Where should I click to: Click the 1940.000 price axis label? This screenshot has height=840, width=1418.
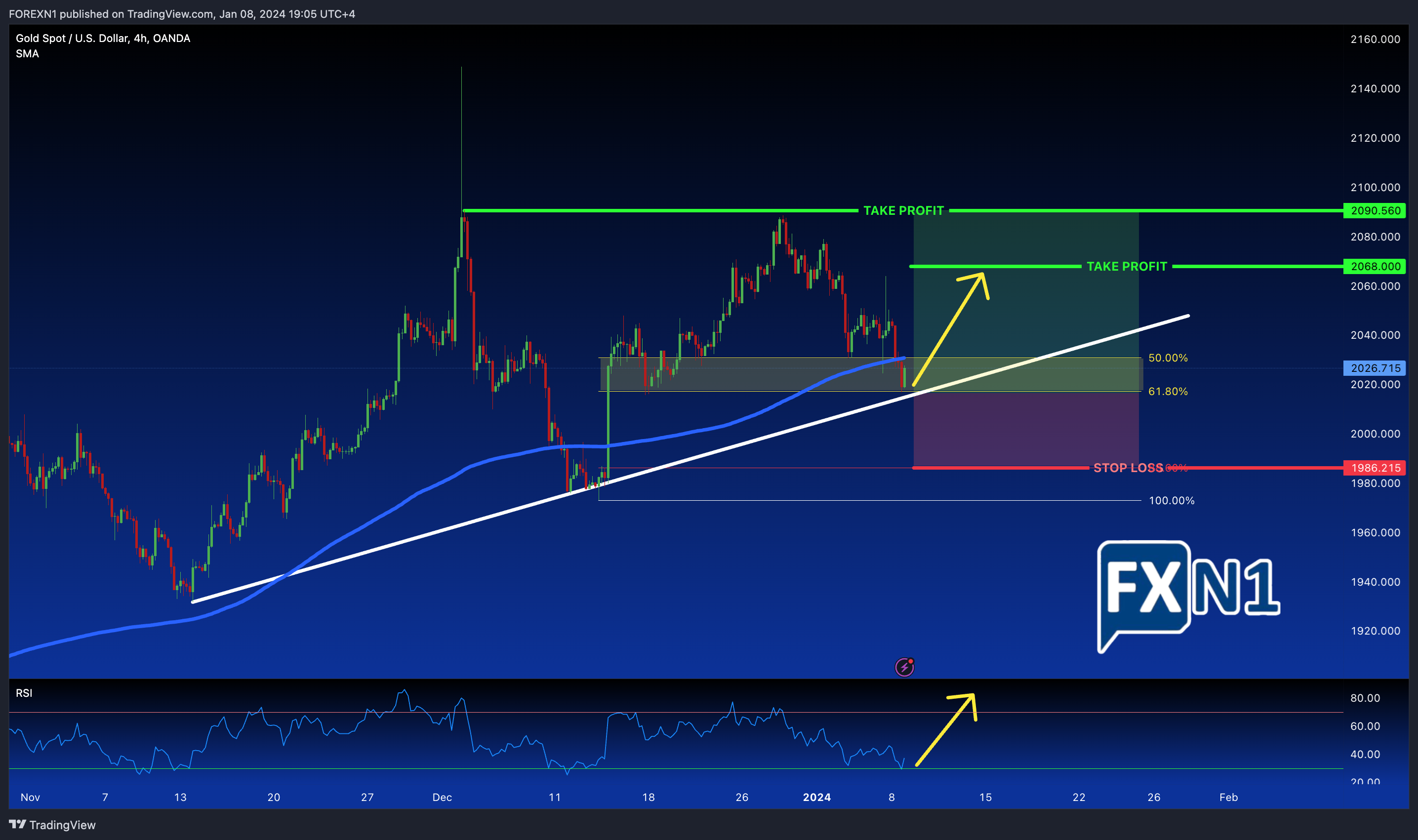[x=1375, y=582]
